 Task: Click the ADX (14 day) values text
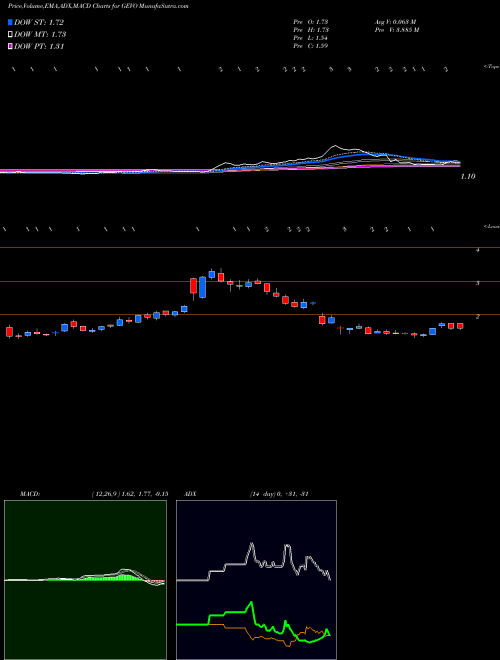click(278, 494)
